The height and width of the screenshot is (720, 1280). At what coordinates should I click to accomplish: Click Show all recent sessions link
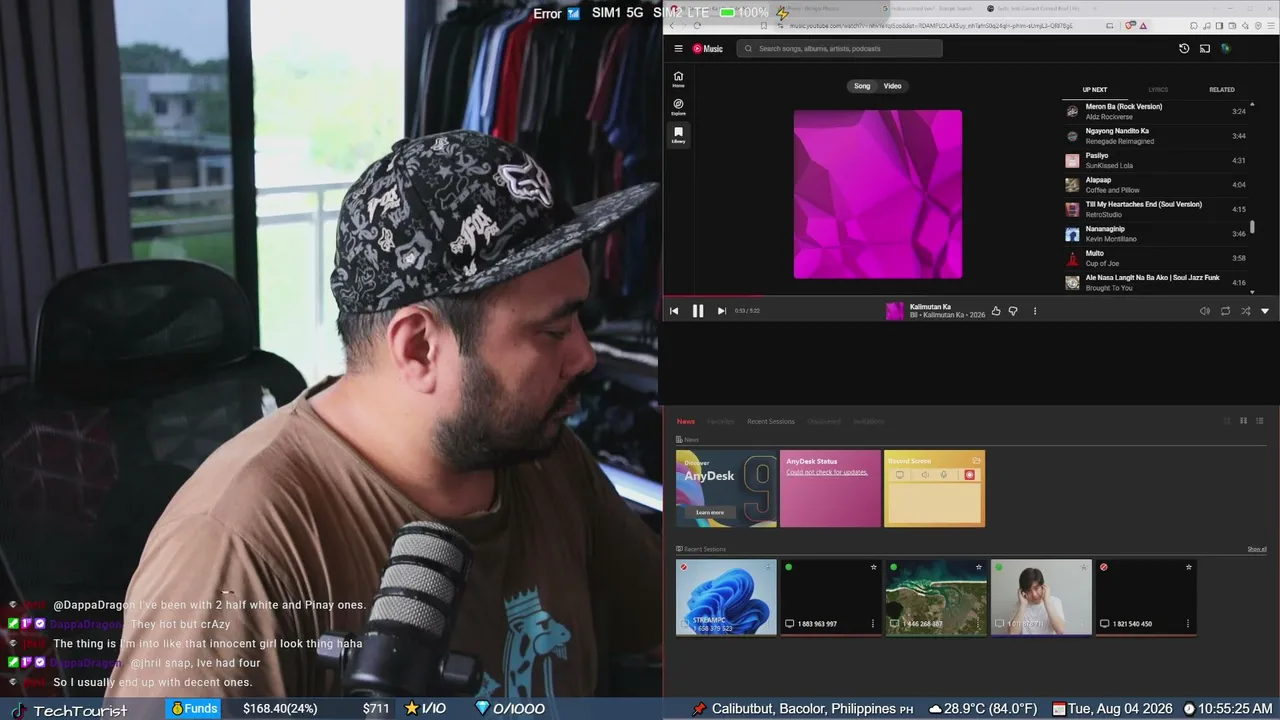pyautogui.click(x=1257, y=549)
